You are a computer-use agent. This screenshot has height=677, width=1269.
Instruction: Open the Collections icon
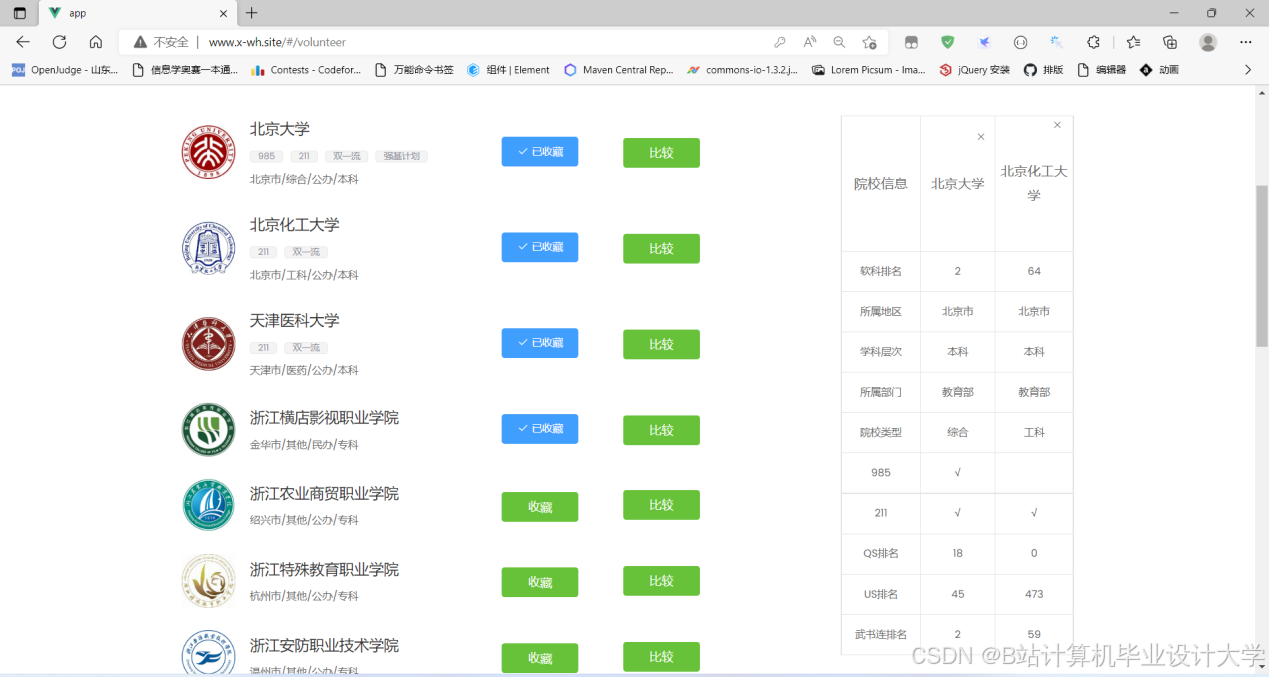(1170, 42)
